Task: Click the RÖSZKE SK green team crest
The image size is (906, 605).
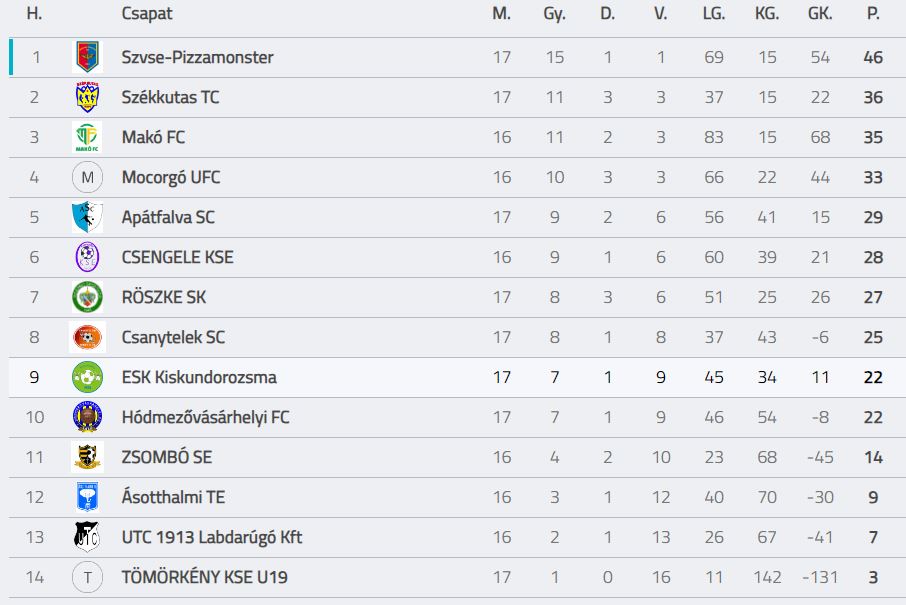Action: click(x=87, y=297)
